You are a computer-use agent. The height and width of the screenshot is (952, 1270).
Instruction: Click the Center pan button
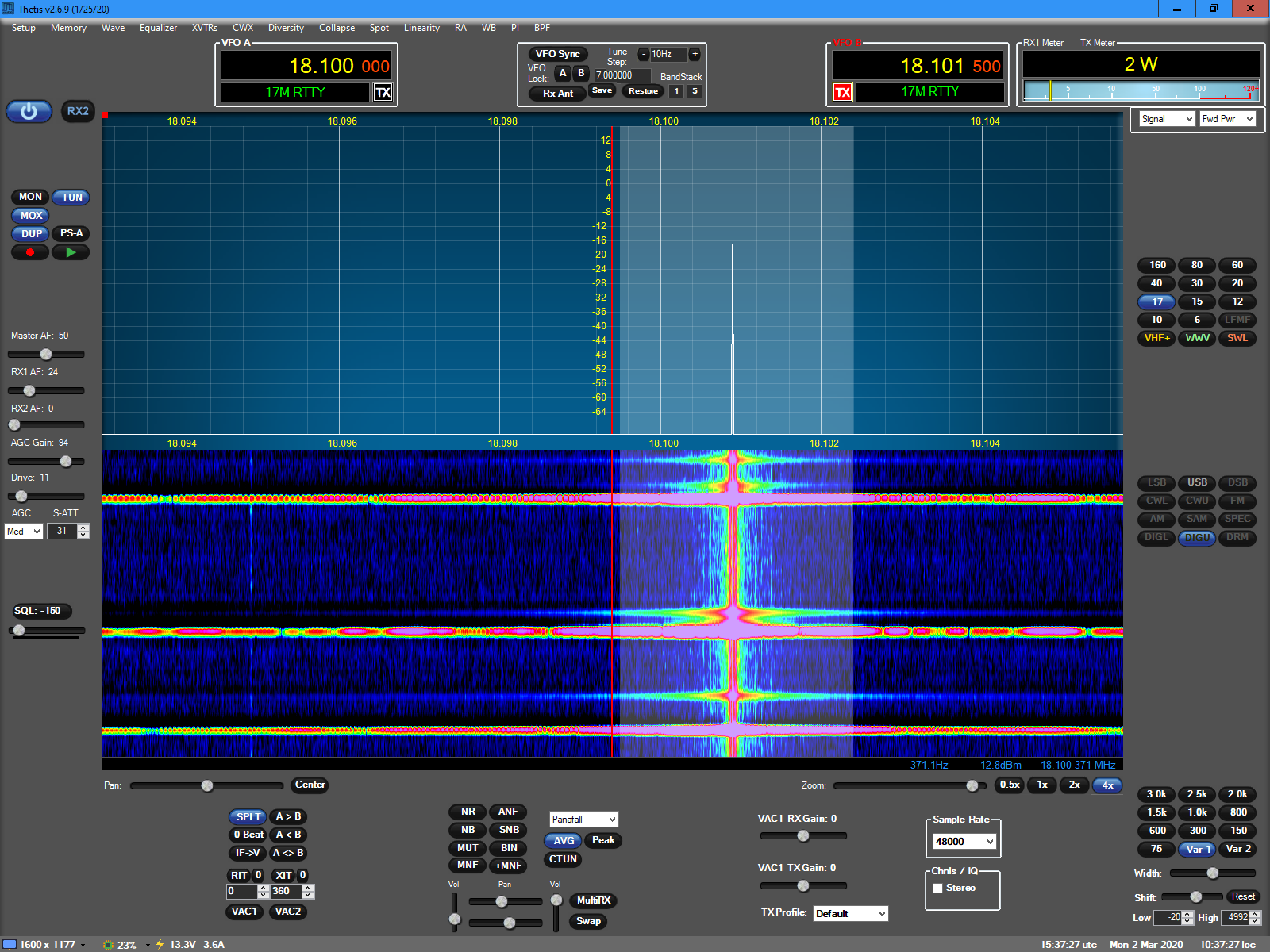tap(310, 785)
